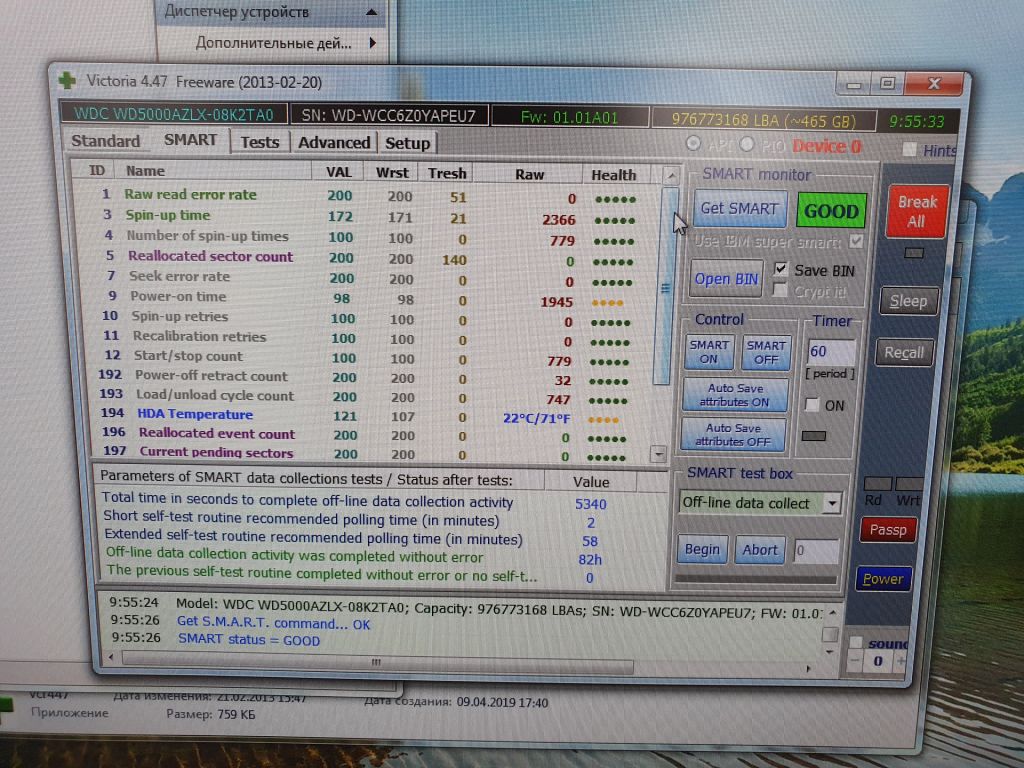Select the API radio button
1024x768 pixels.
point(694,144)
